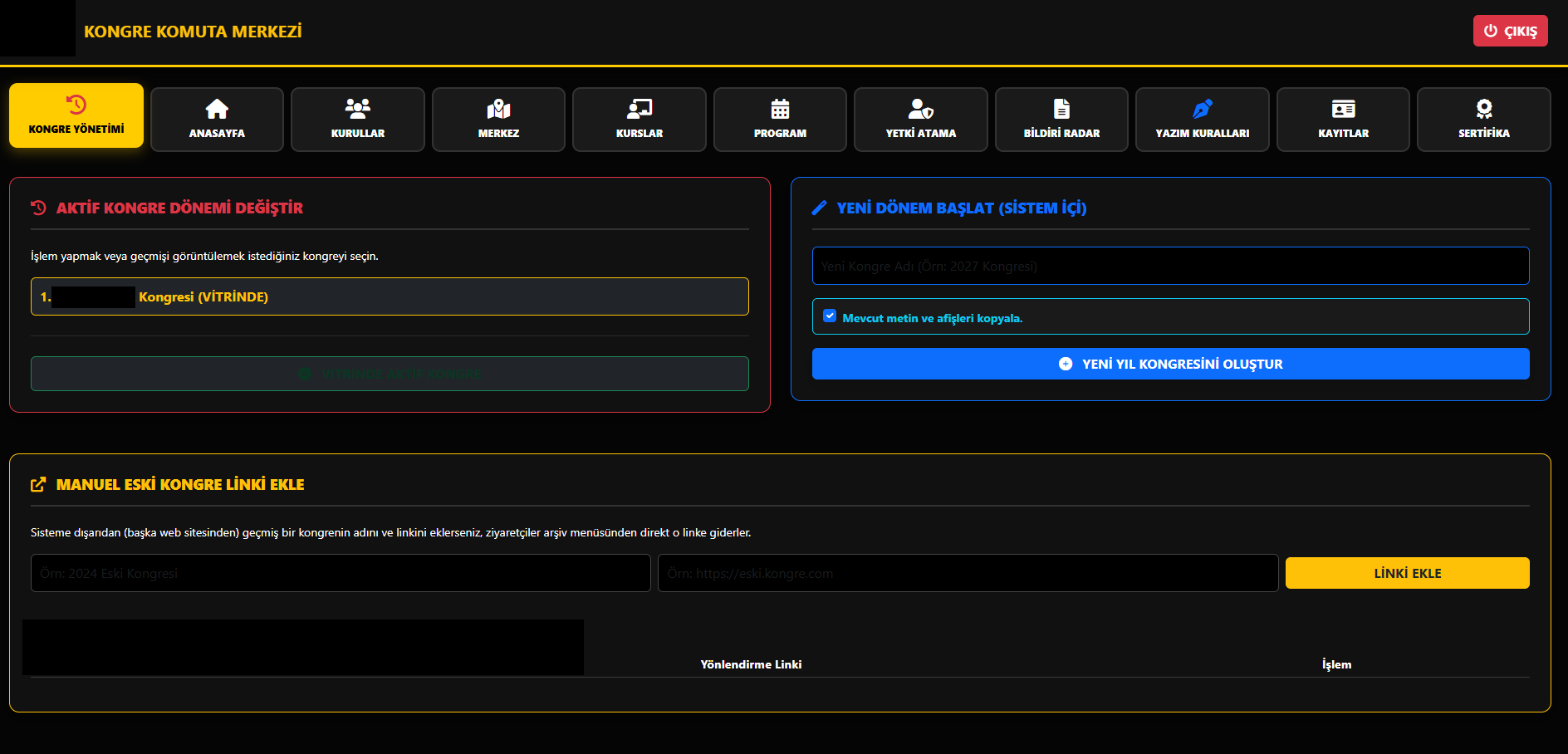Select the Merkez map pin icon
1568x754 pixels.
(498, 109)
